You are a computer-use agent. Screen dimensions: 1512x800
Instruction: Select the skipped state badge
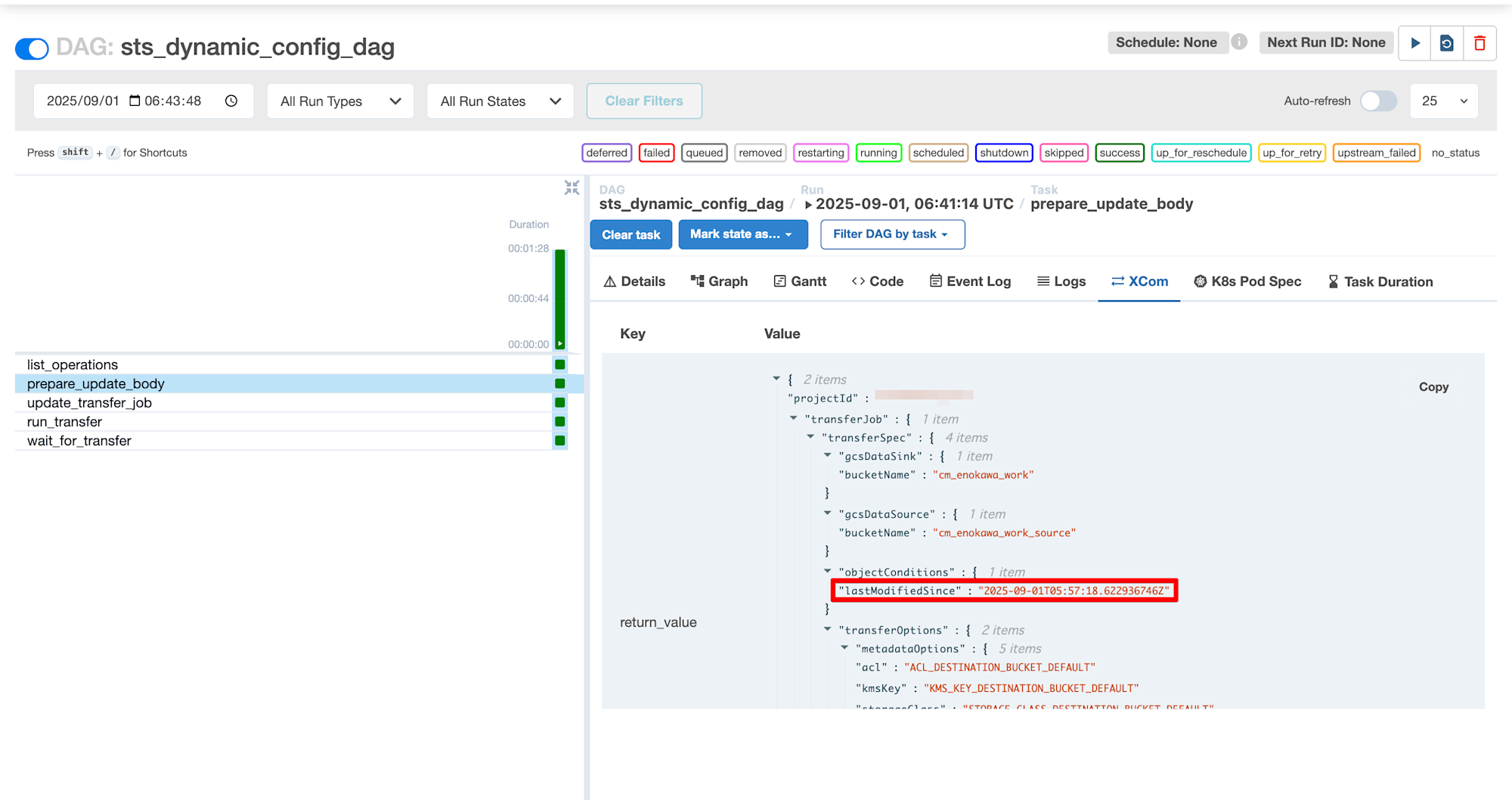(1064, 153)
